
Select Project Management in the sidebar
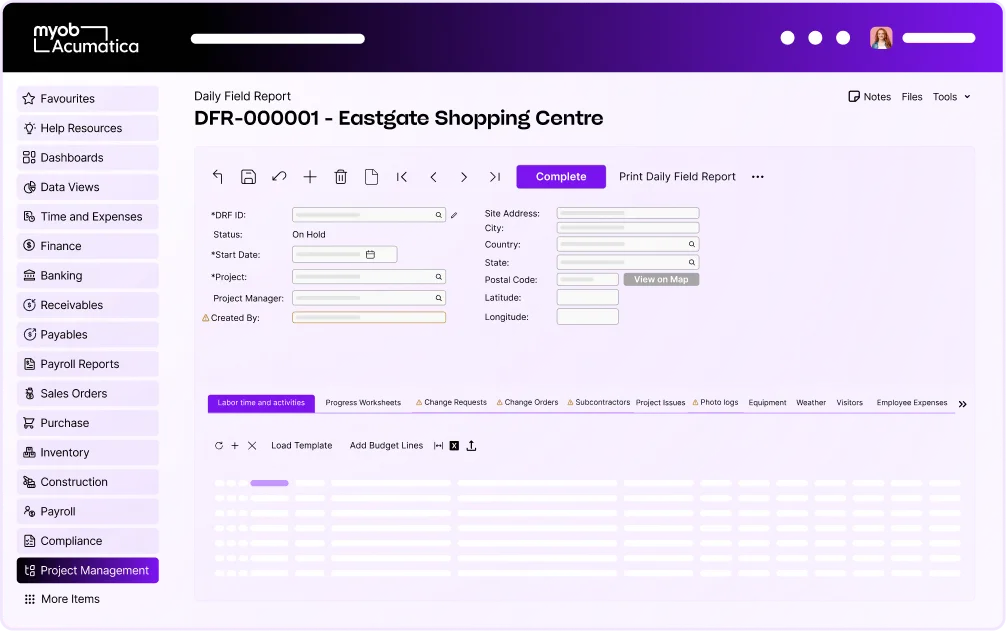(x=87, y=570)
